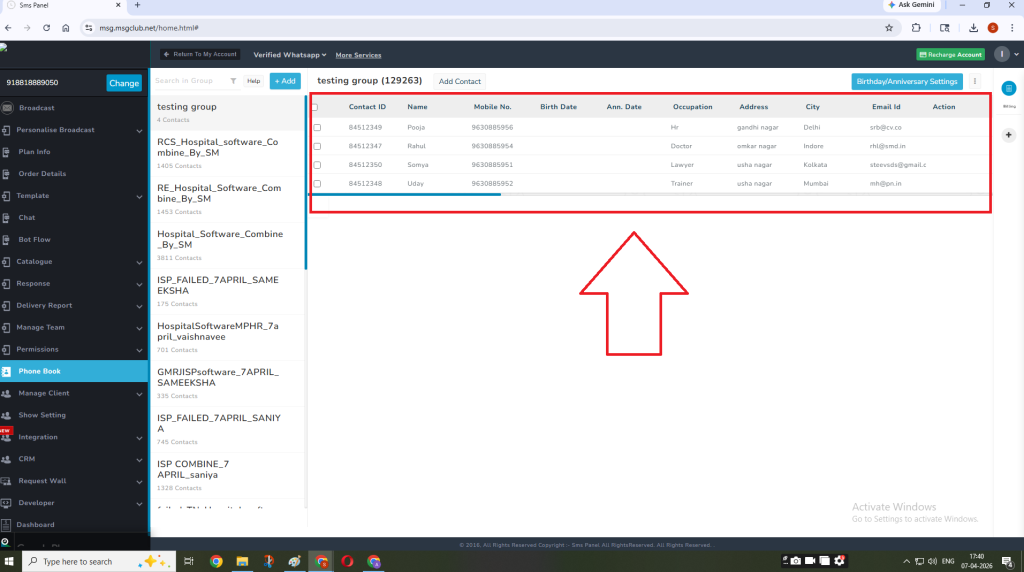Click the filter funnel icon in group search
Image resolution: width=1024 pixels, height=572 pixels.
[x=233, y=81]
